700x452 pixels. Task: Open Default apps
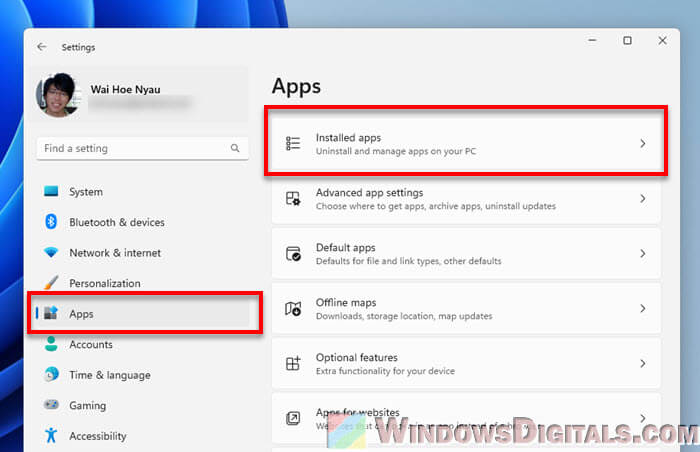[466, 254]
